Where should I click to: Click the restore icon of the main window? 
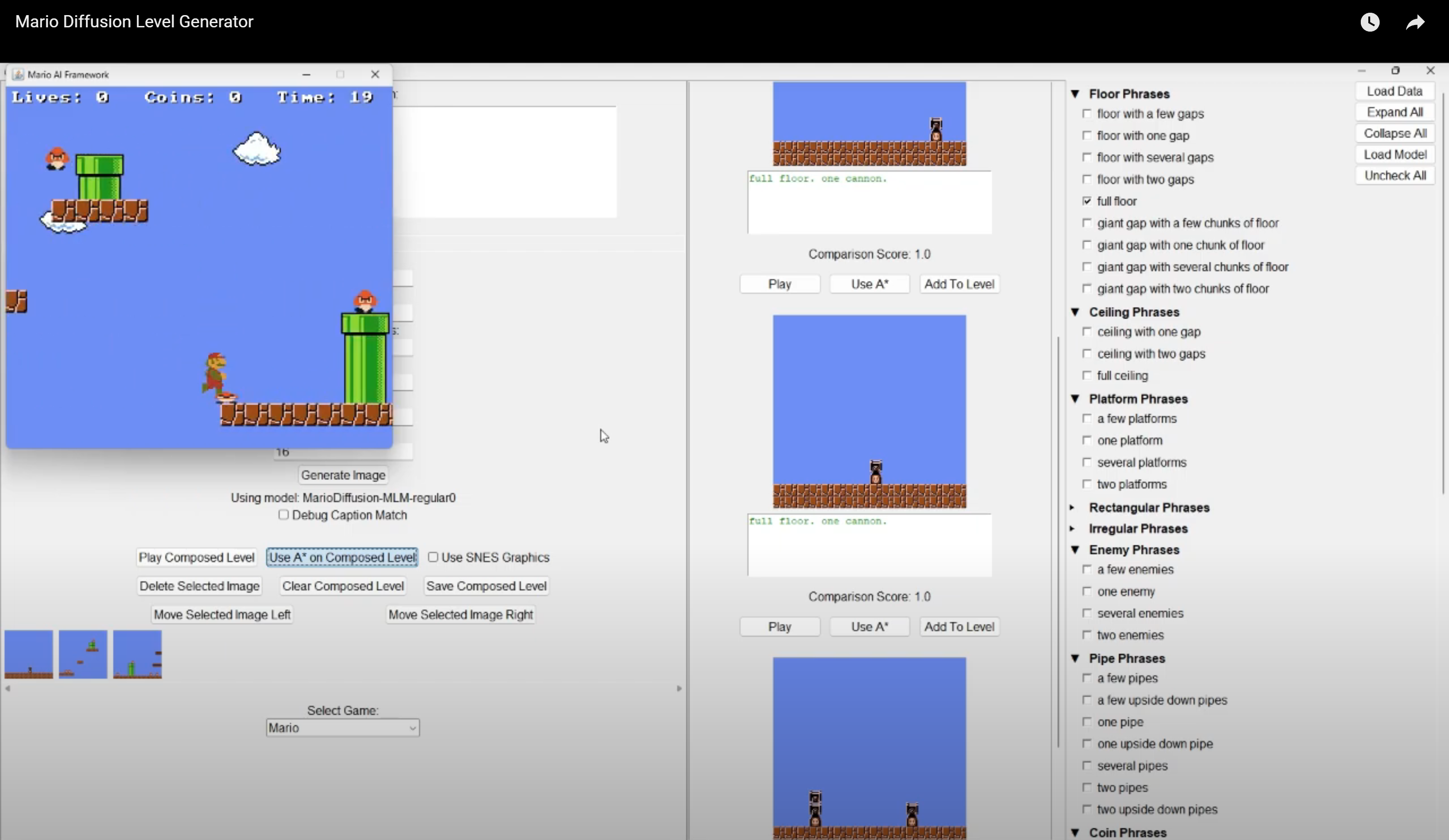pyautogui.click(x=1396, y=71)
